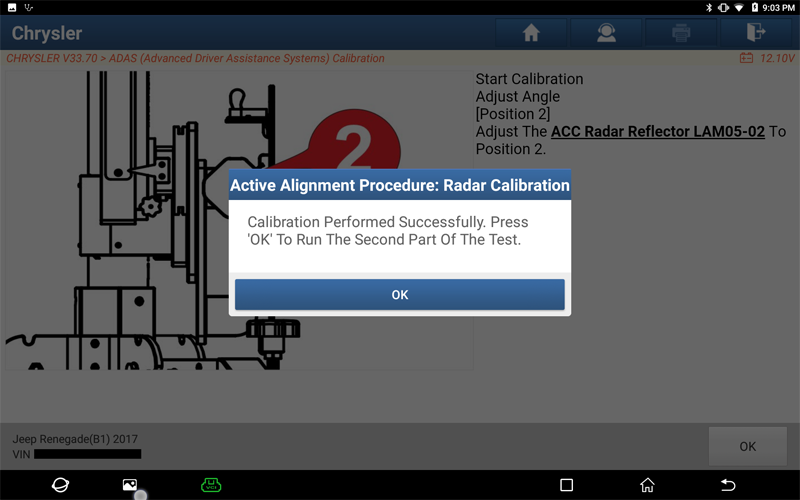The width and height of the screenshot is (800, 500).
Task: Tap the Jeep Renegade(B1) 2017 label
Action: tap(75, 439)
